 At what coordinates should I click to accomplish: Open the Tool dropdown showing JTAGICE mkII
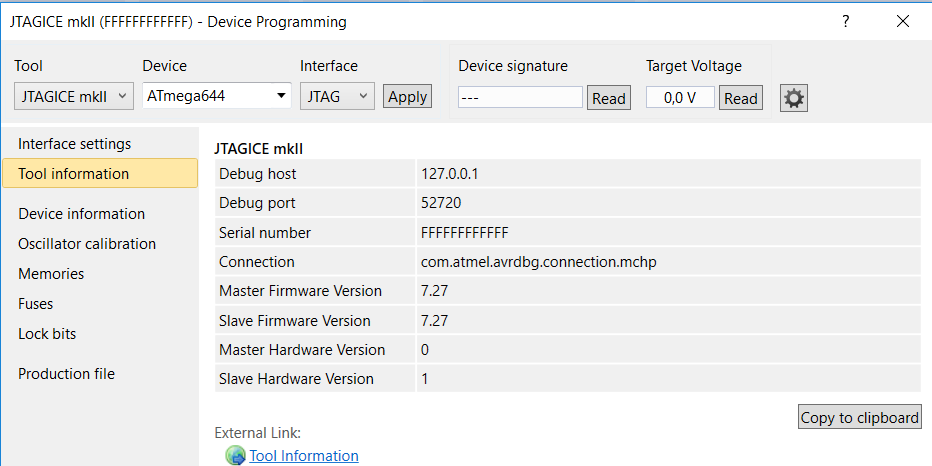[73, 97]
